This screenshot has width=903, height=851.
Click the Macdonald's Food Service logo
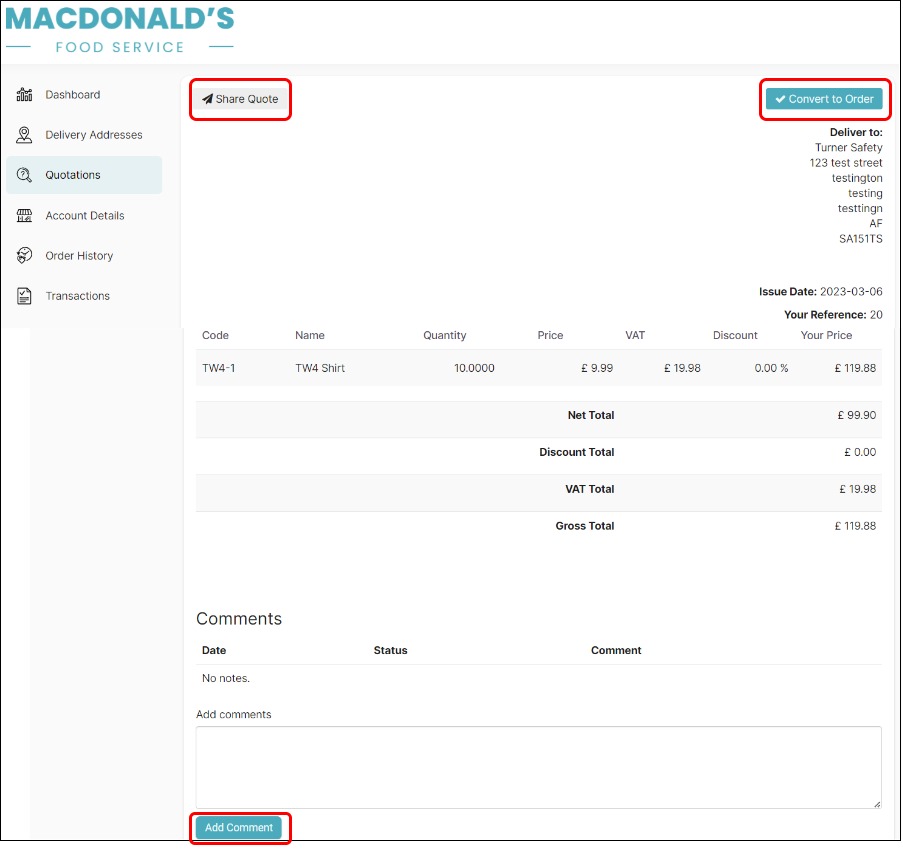point(120,30)
